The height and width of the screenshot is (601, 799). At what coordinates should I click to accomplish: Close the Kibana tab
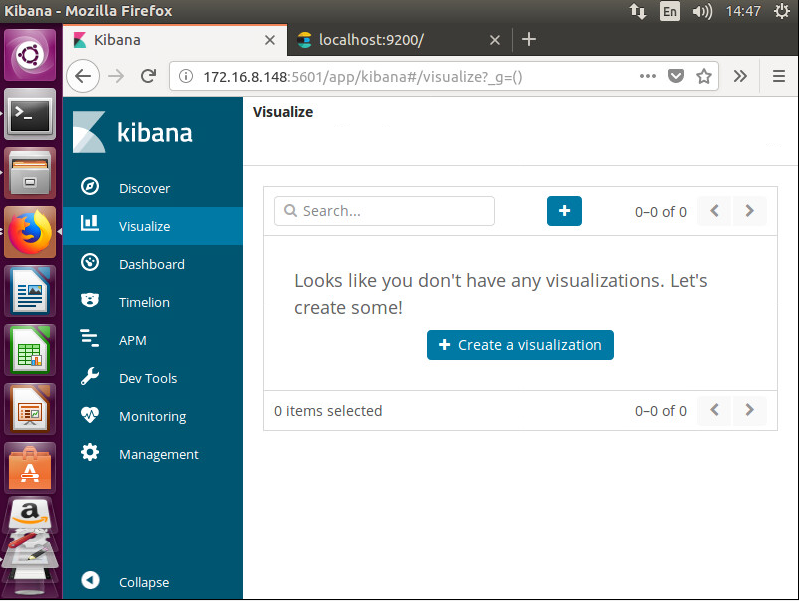click(270, 40)
